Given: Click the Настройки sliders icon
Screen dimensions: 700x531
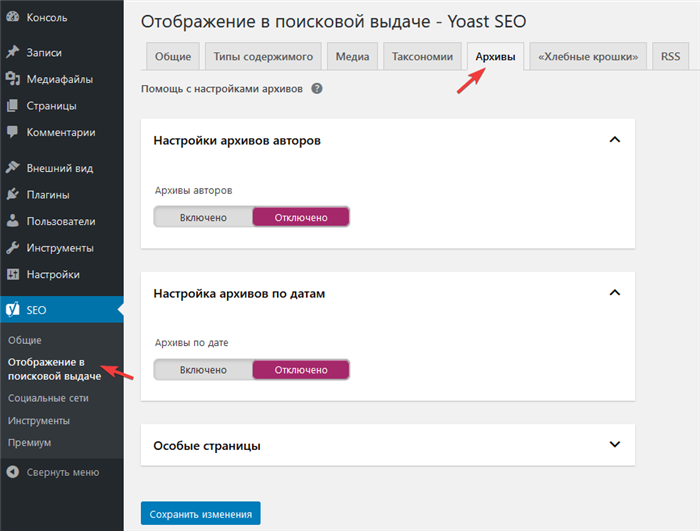Looking at the screenshot, I should pos(13,274).
